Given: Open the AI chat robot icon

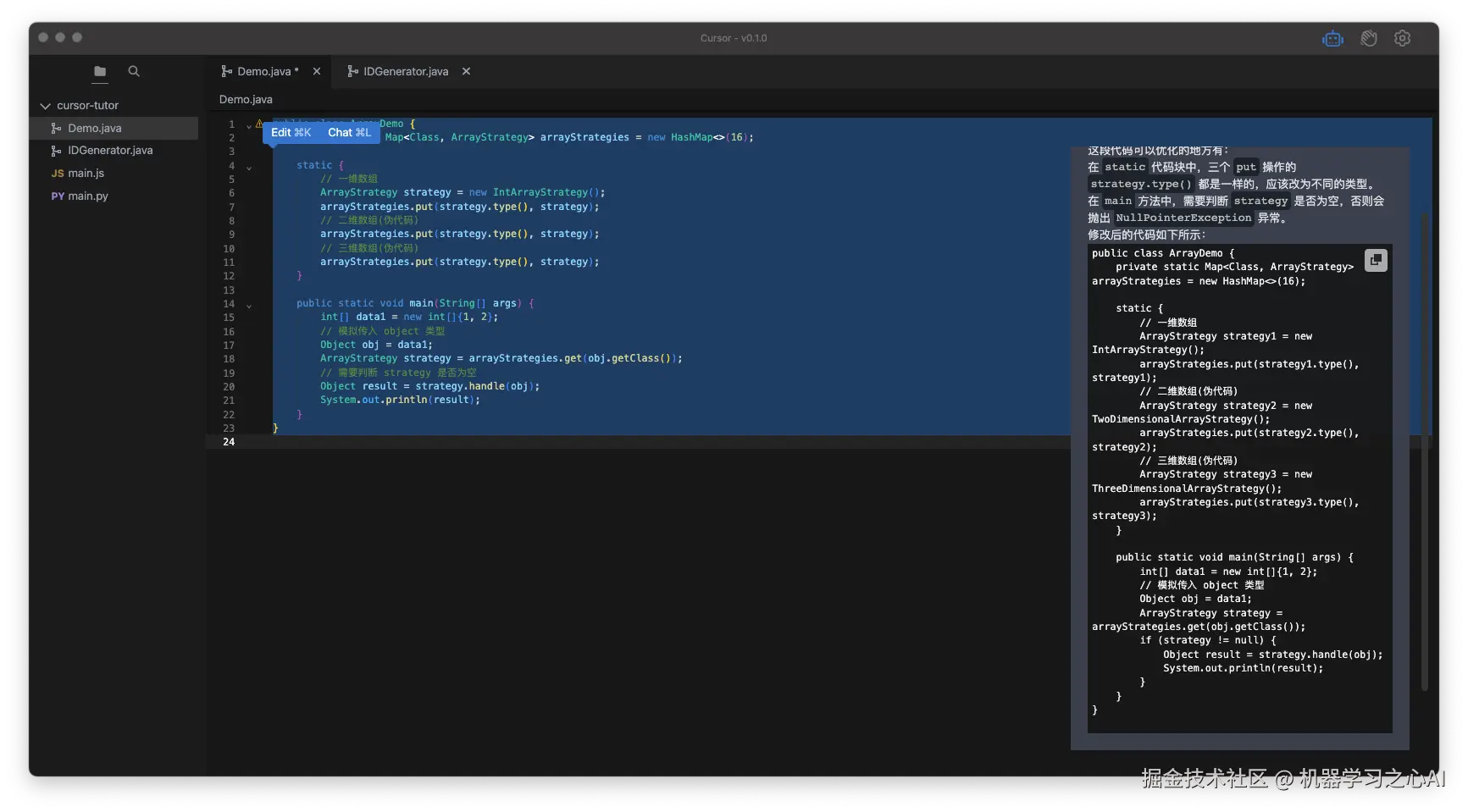Looking at the screenshot, I should coord(1332,39).
